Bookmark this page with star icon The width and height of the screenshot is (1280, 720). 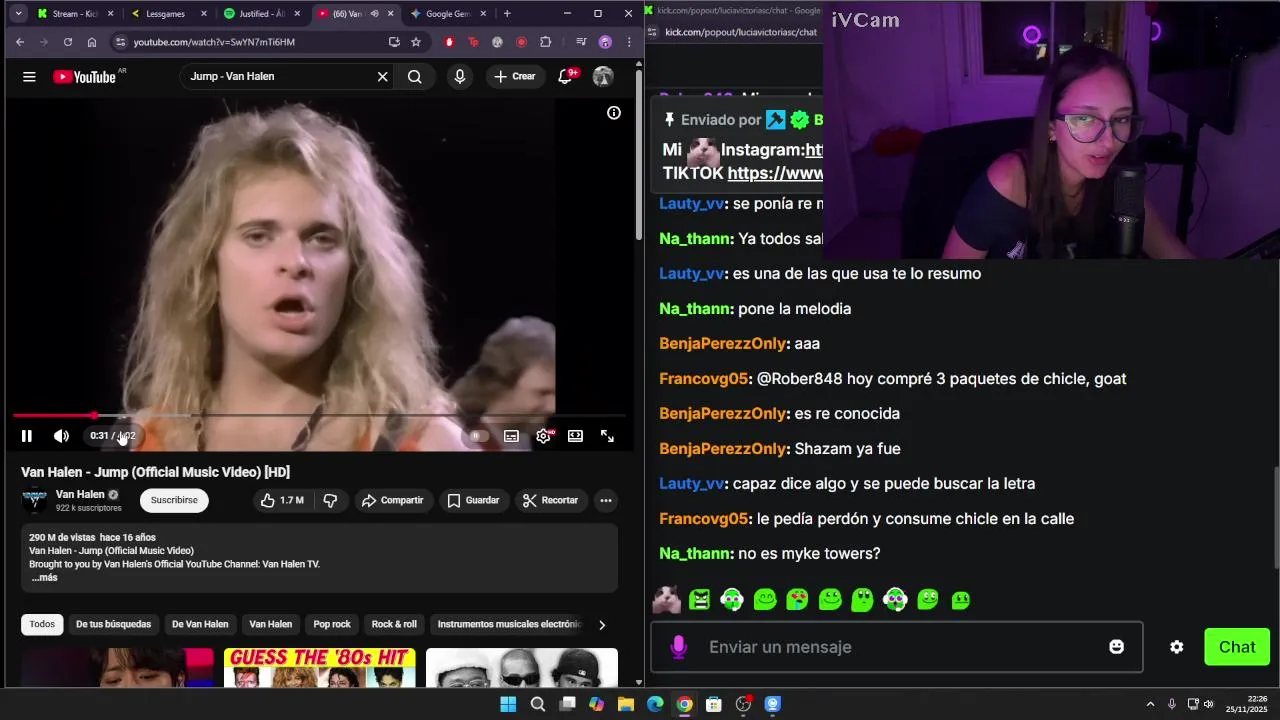(416, 42)
